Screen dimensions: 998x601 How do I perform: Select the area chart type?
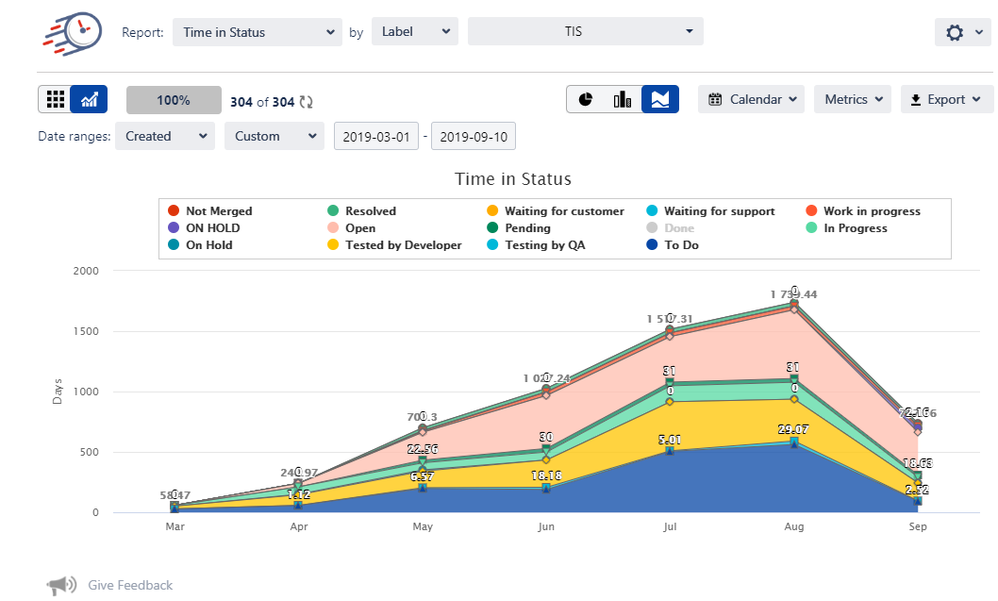[660, 99]
